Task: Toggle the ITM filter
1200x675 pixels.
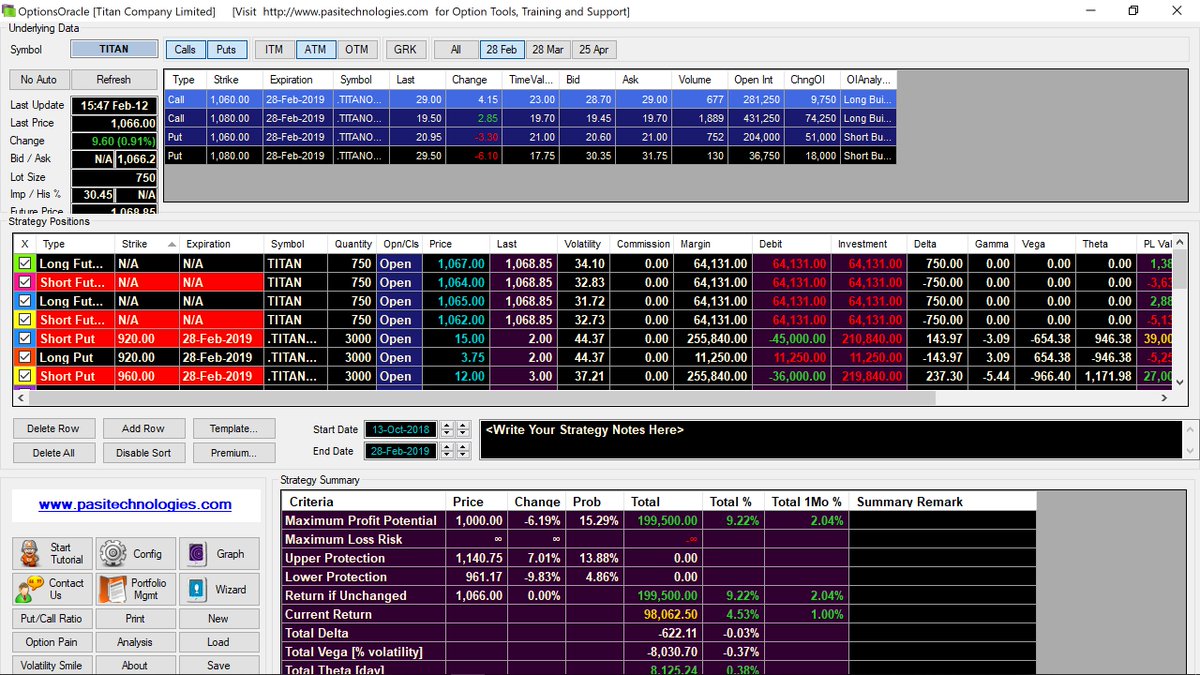Action: [274, 49]
